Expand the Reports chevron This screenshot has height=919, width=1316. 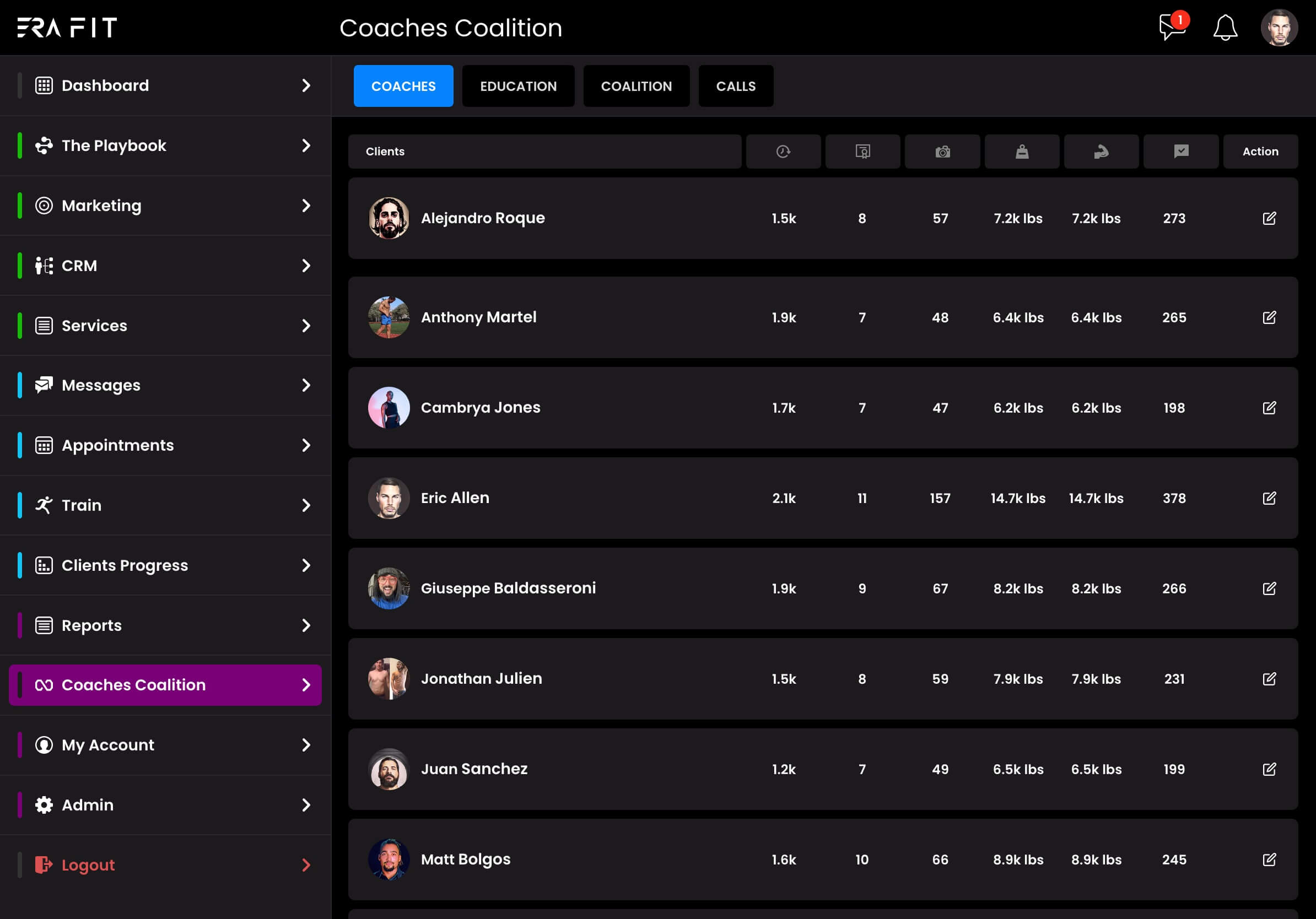[306, 625]
